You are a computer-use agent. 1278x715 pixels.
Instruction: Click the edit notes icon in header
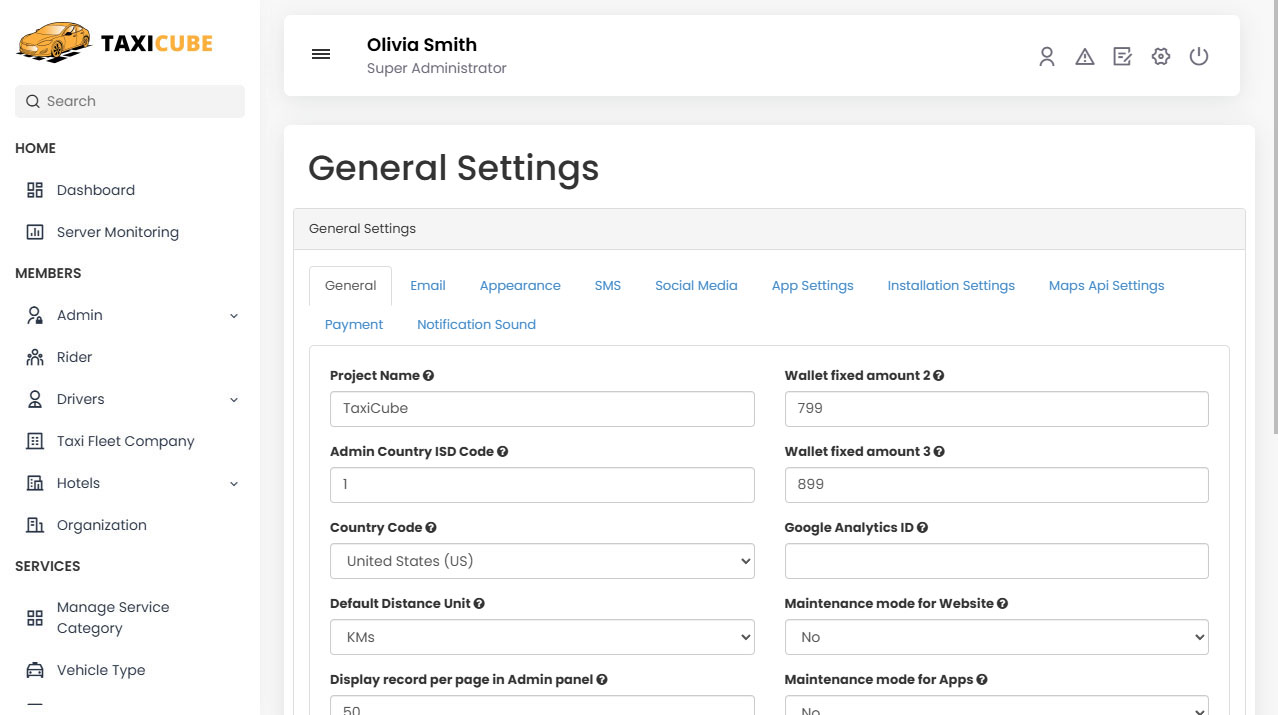click(x=1122, y=57)
